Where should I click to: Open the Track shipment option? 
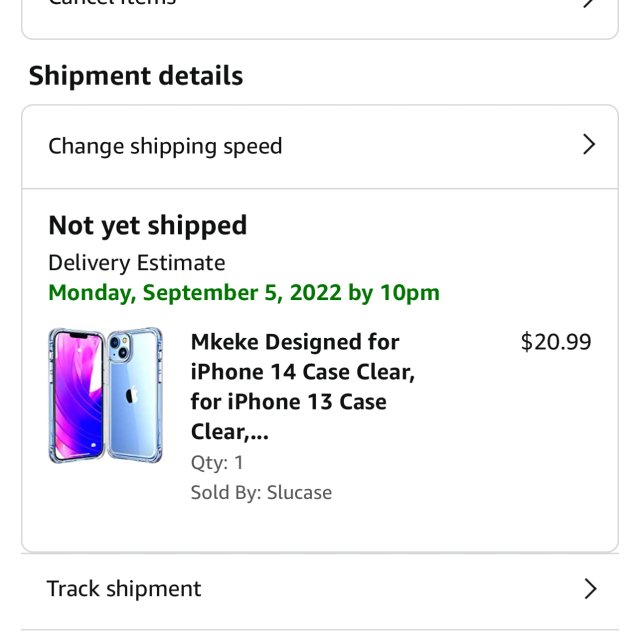(x=124, y=588)
